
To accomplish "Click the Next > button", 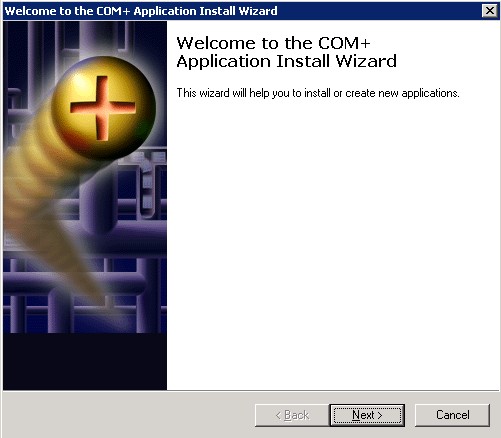I will click(x=367, y=415).
